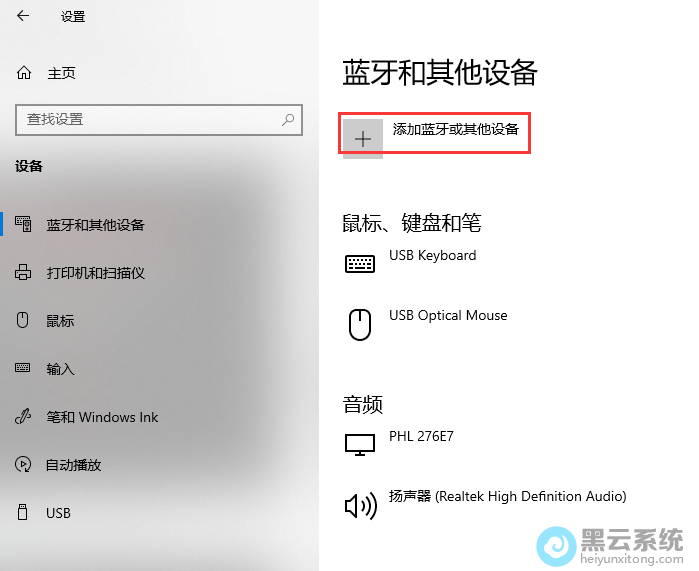This screenshot has width=699, height=571.
Task: Click the PHL 276E7 monitor icon
Action: tap(359, 445)
